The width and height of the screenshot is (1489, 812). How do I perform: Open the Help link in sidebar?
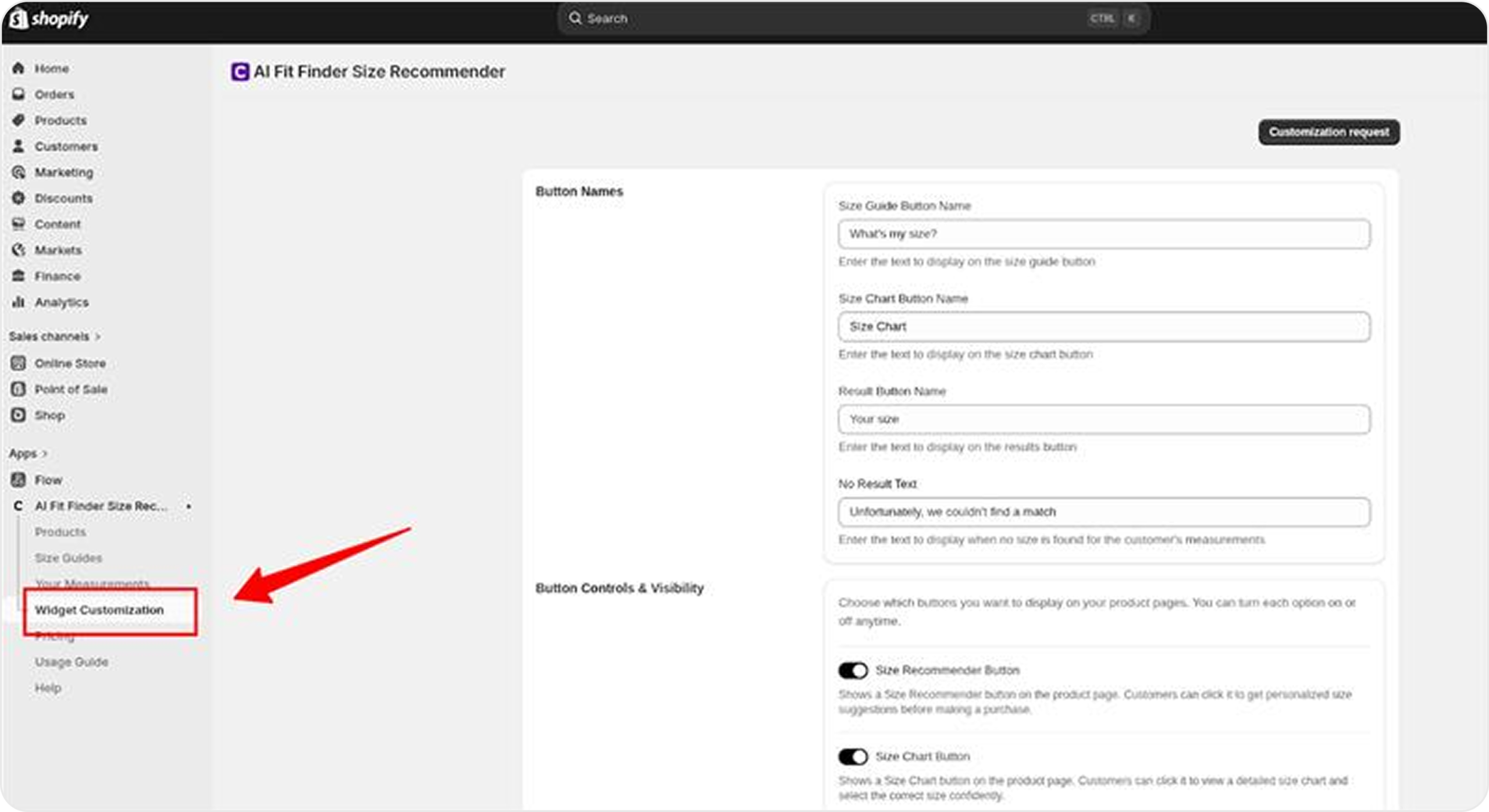(x=48, y=688)
